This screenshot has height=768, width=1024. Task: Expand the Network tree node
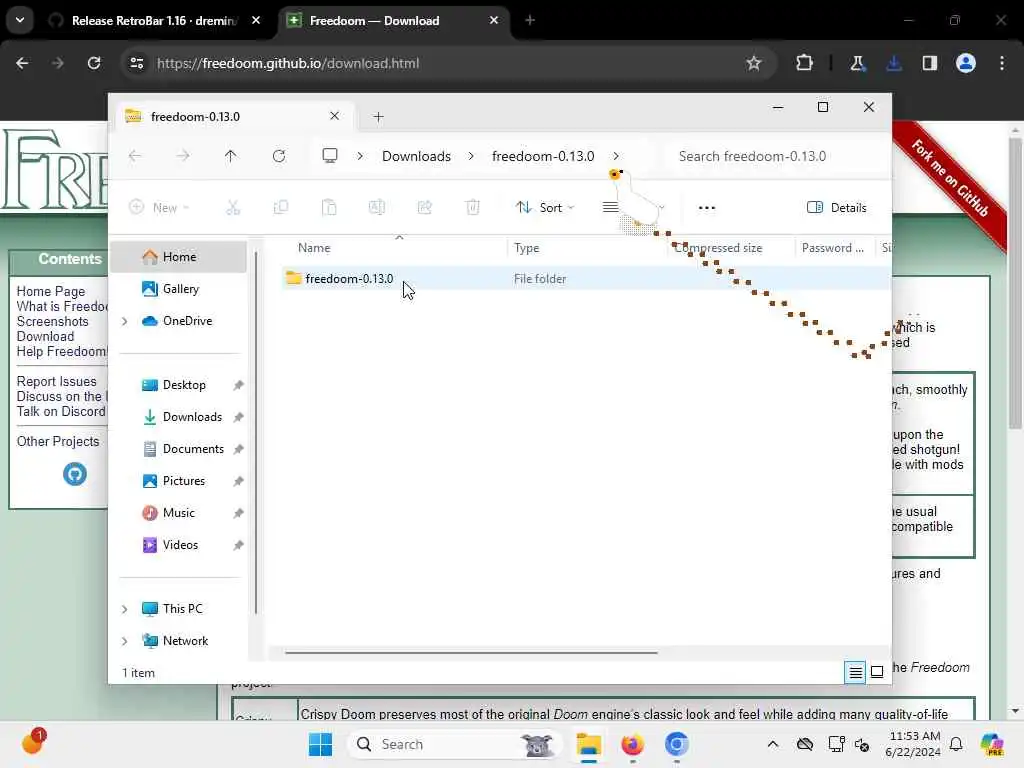125,641
